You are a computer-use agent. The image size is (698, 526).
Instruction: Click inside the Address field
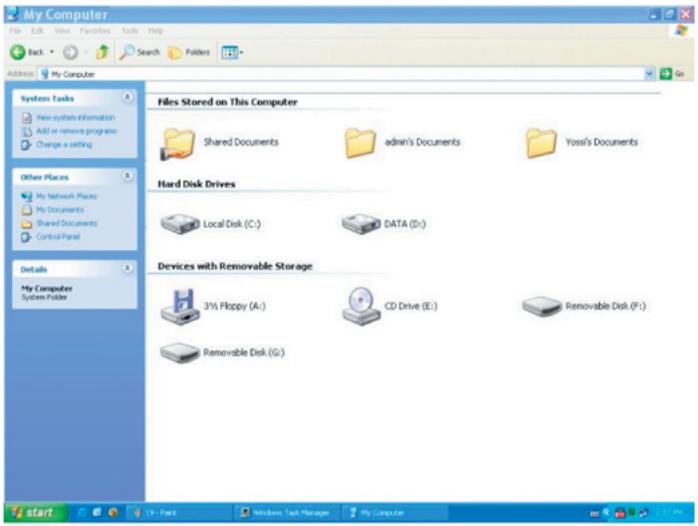(x=341, y=74)
